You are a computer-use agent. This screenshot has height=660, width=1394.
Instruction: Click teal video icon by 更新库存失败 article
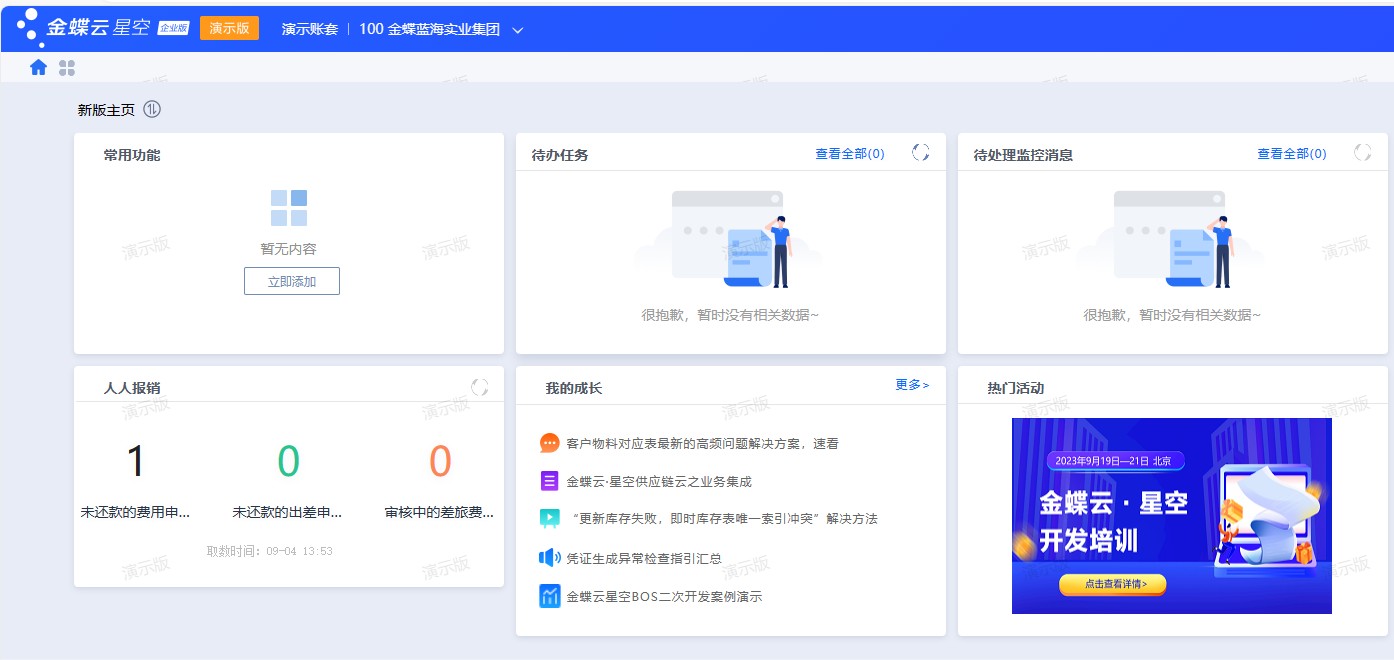tap(550, 518)
